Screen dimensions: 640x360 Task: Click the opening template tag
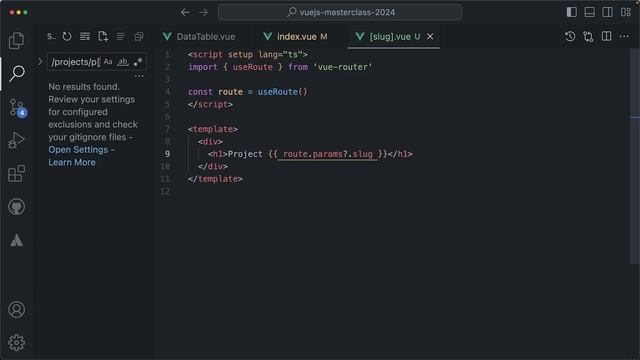click(x=213, y=129)
